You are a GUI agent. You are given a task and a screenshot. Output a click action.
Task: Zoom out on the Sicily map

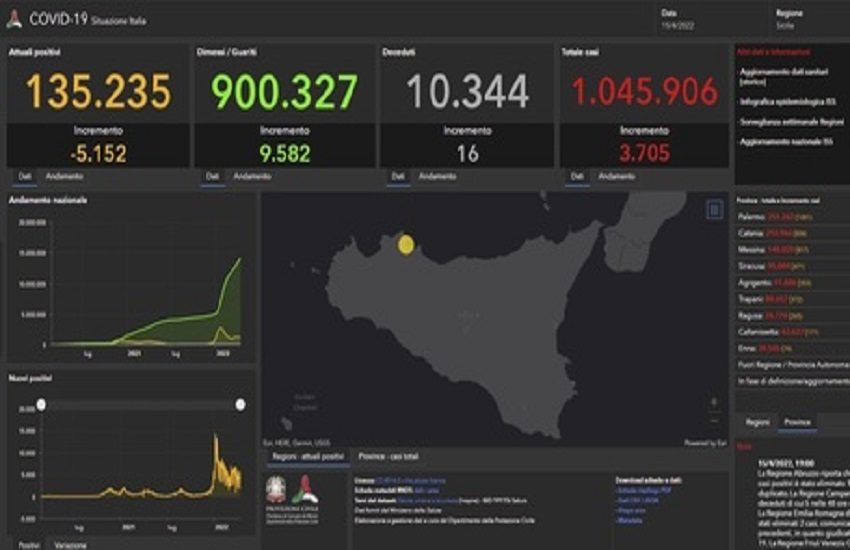tap(714, 418)
